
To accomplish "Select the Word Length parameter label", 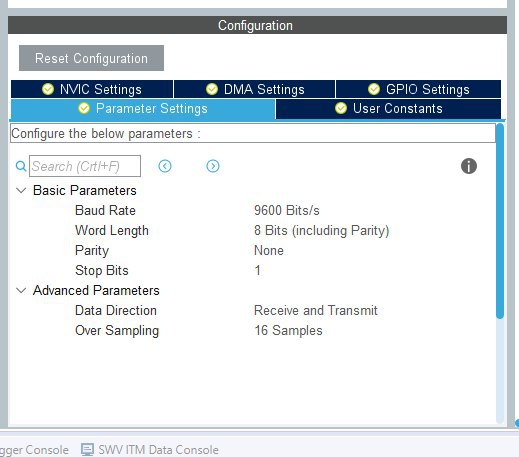I will click(x=112, y=231).
